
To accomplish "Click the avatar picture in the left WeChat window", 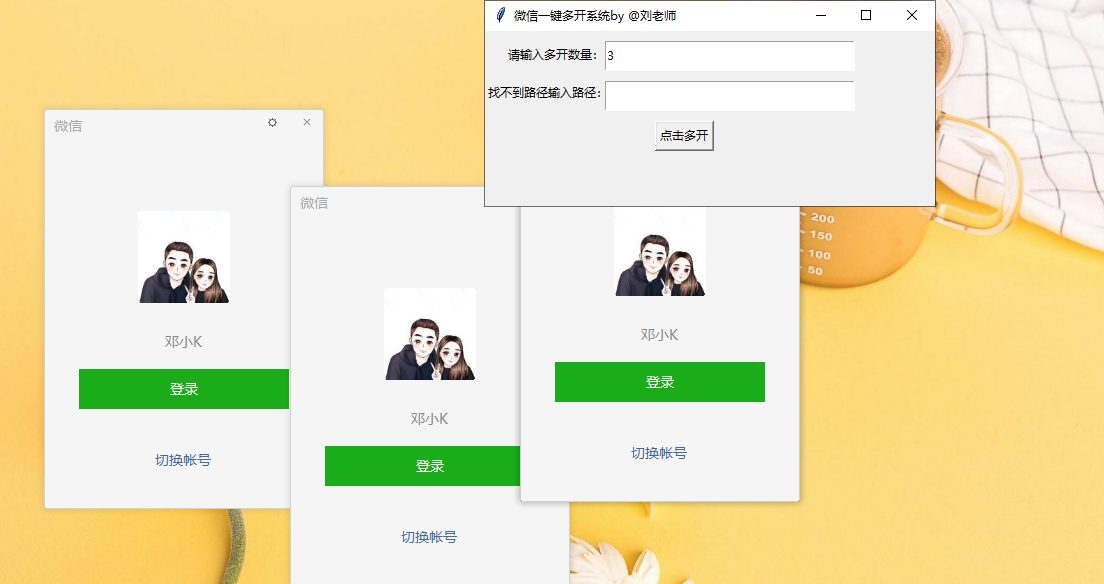I will [x=184, y=257].
